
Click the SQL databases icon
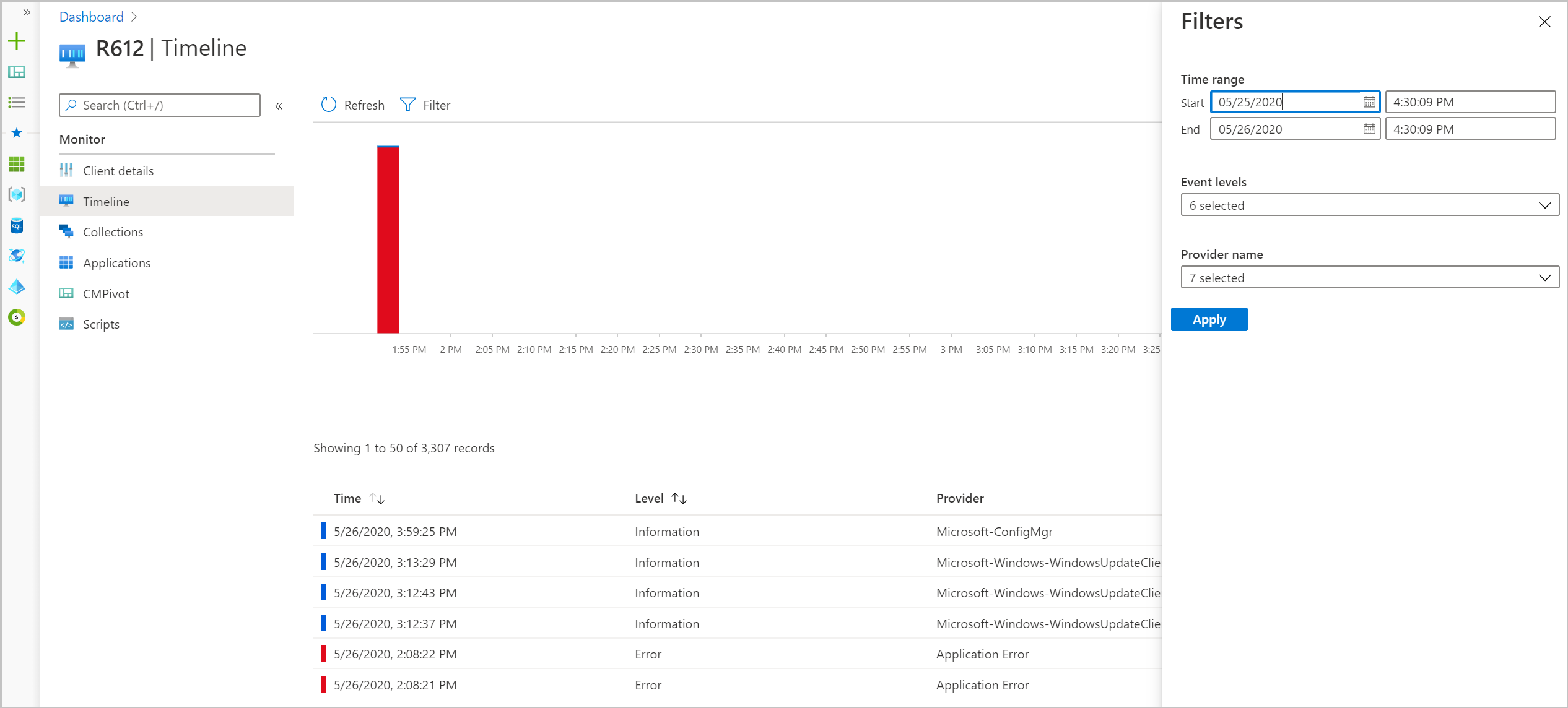[x=17, y=225]
